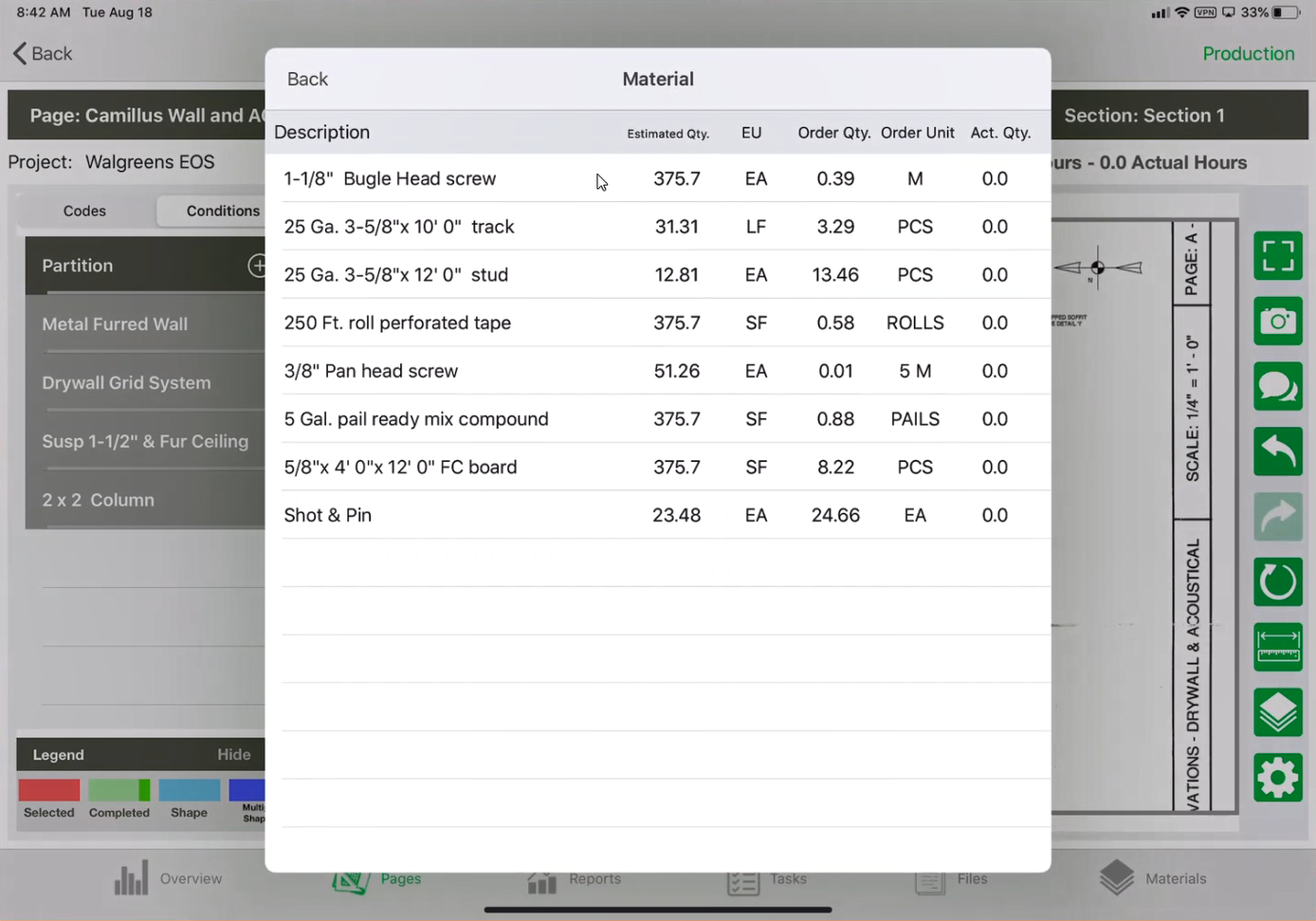Viewport: 1316px width, 921px height.
Task: Open the layers panel icon
Action: pos(1277,712)
